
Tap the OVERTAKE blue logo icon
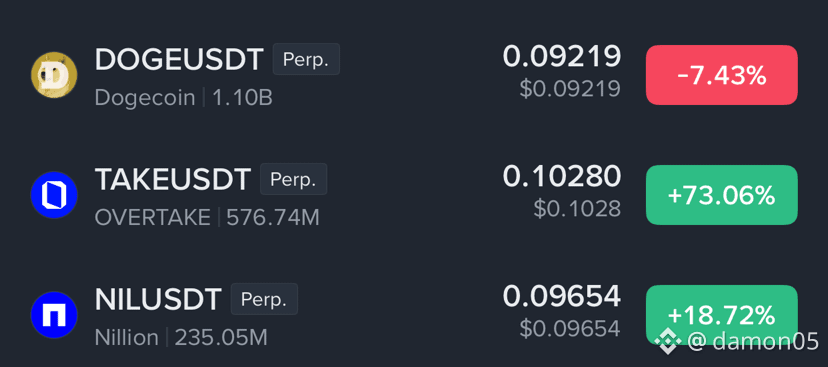point(54,195)
